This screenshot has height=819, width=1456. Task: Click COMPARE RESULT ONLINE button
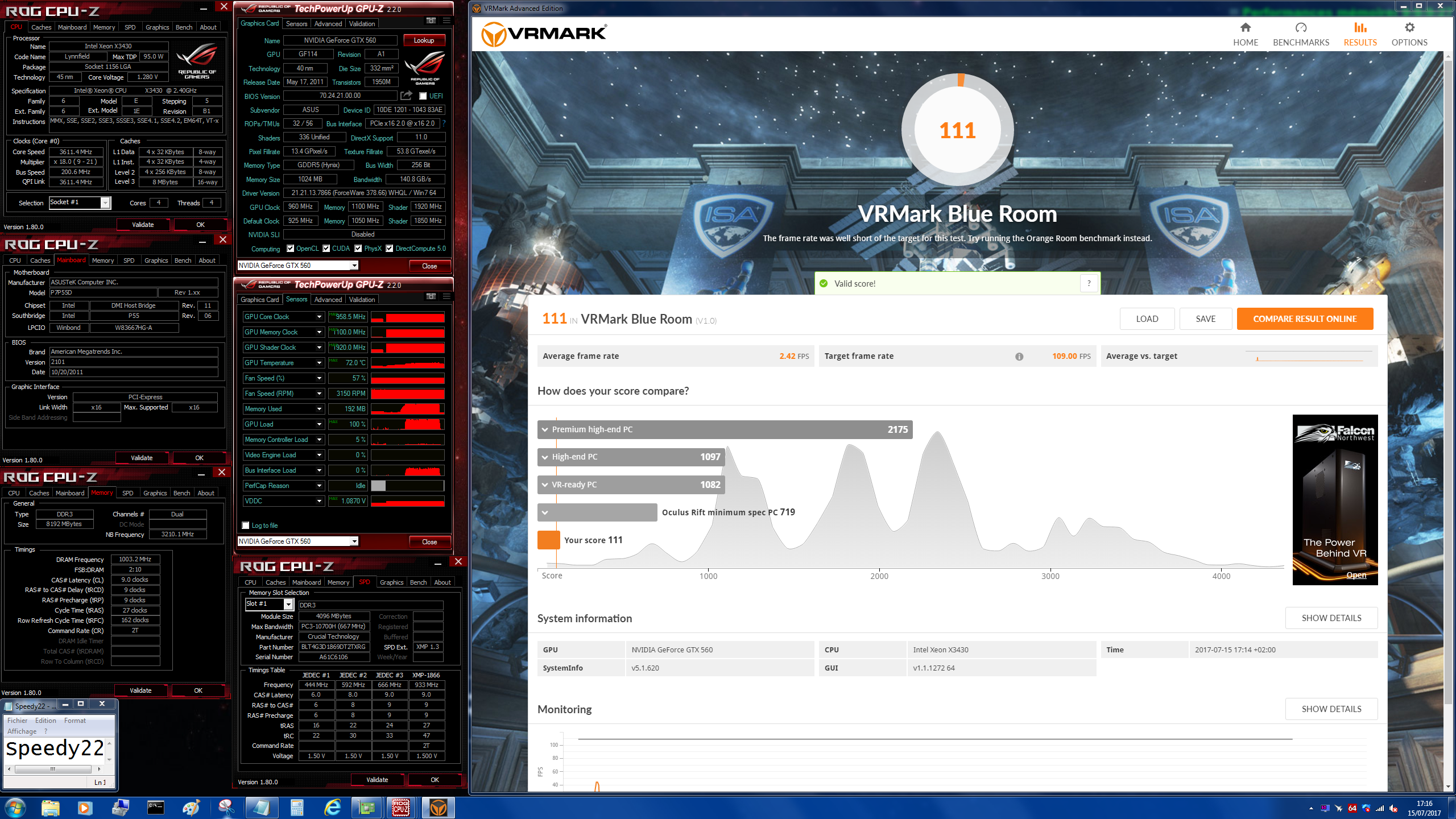click(x=1305, y=319)
